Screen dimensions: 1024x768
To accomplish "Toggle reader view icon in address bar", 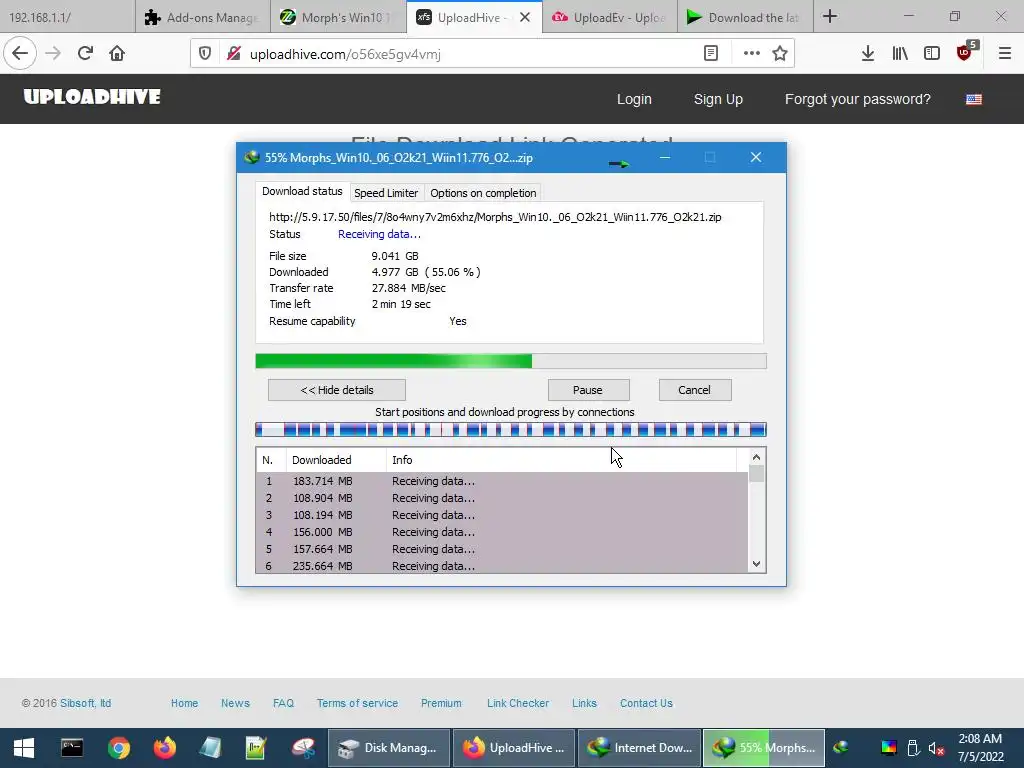I will coord(711,54).
